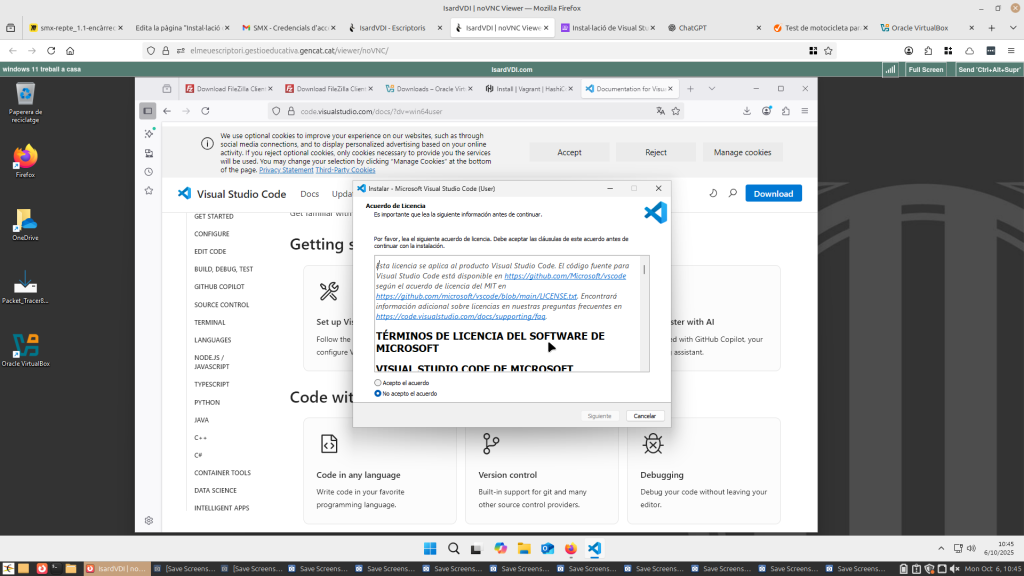This screenshot has height=576, width=1024.
Task: Click the downloads arrow icon in inner Firefox
Action: click(747, 111)
